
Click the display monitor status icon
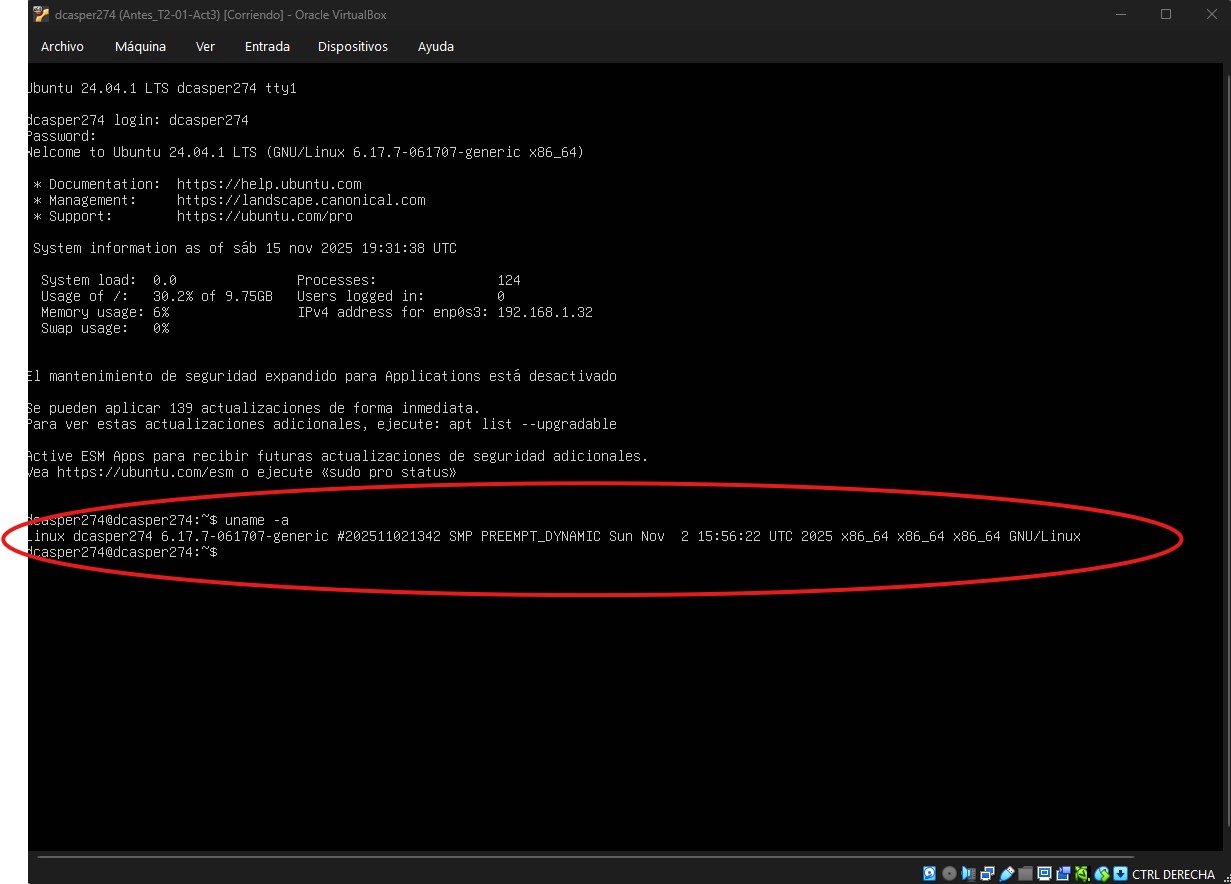coord(1044,873)
